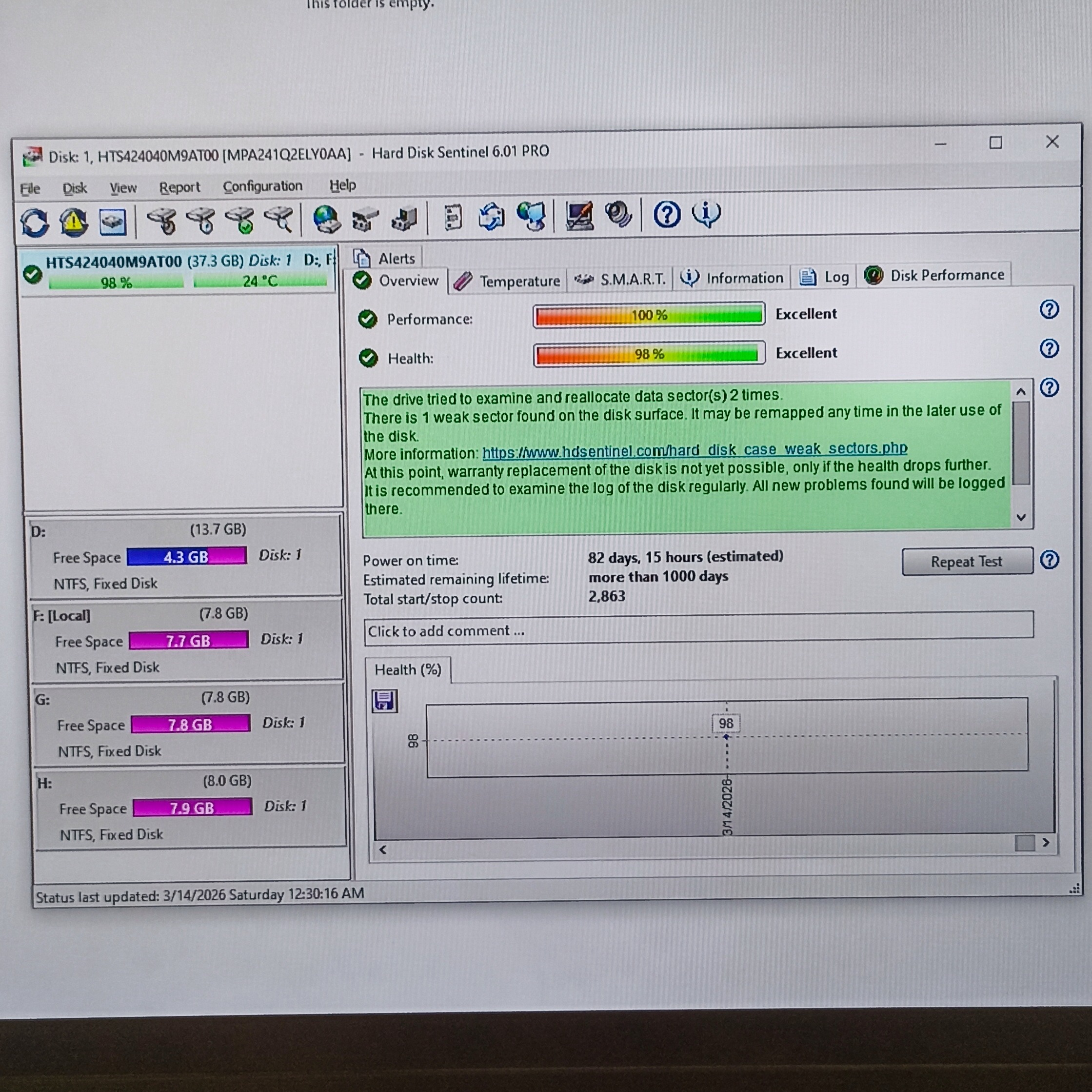
Task: Switch to the S.M.A.R.T. tab
Action: click(620, 279)
